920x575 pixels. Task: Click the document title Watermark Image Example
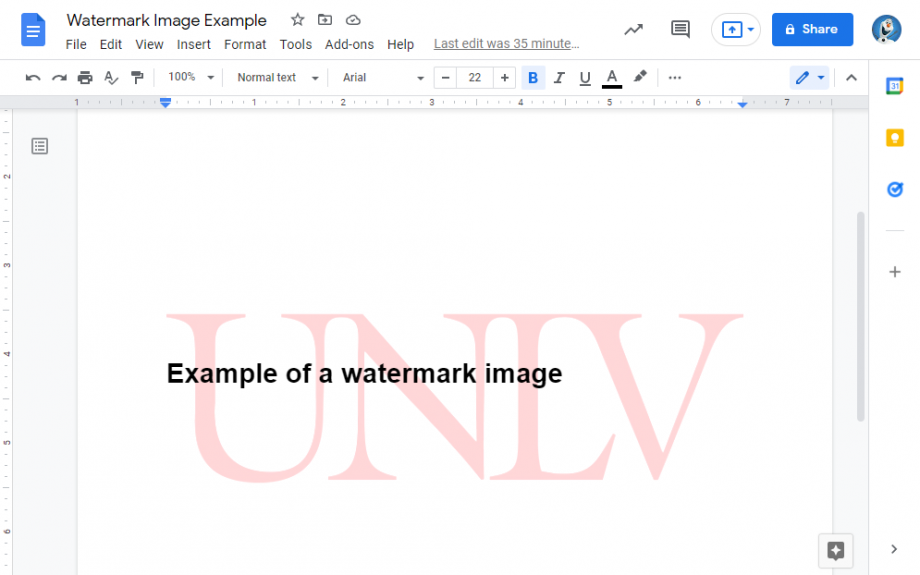(167, 21)
